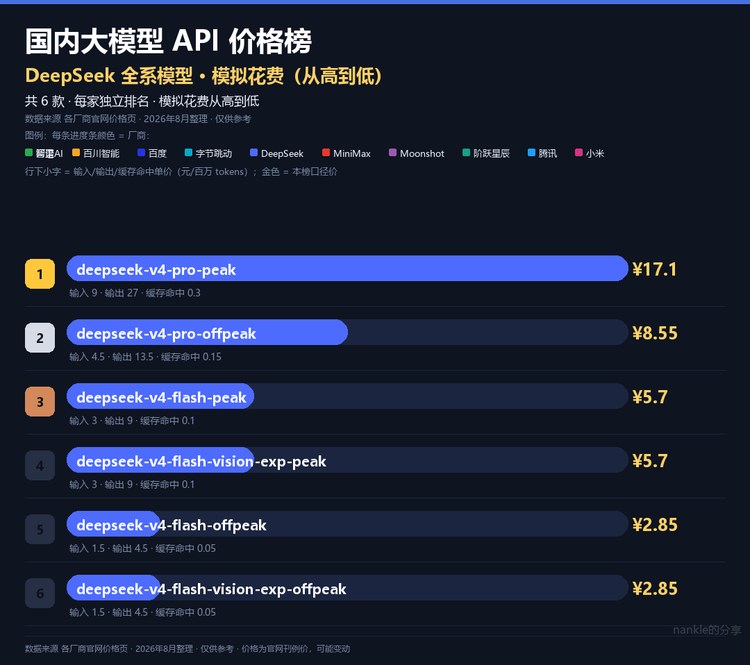This screenshot has width=750, height=665.
Task: Click the deepseek-v4-flash-peak bar label
Action: [161, 398]
